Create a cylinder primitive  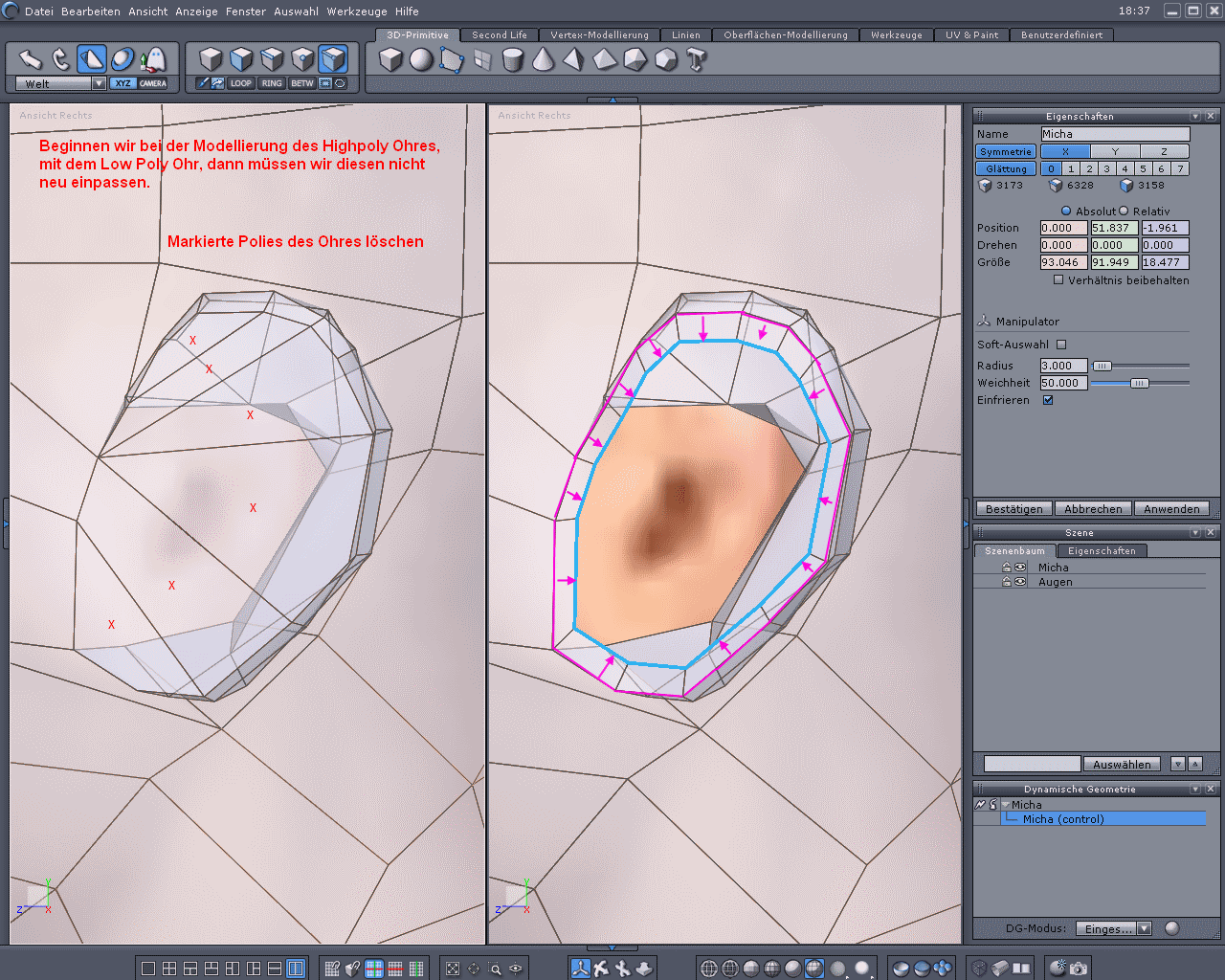click(513, 60)
